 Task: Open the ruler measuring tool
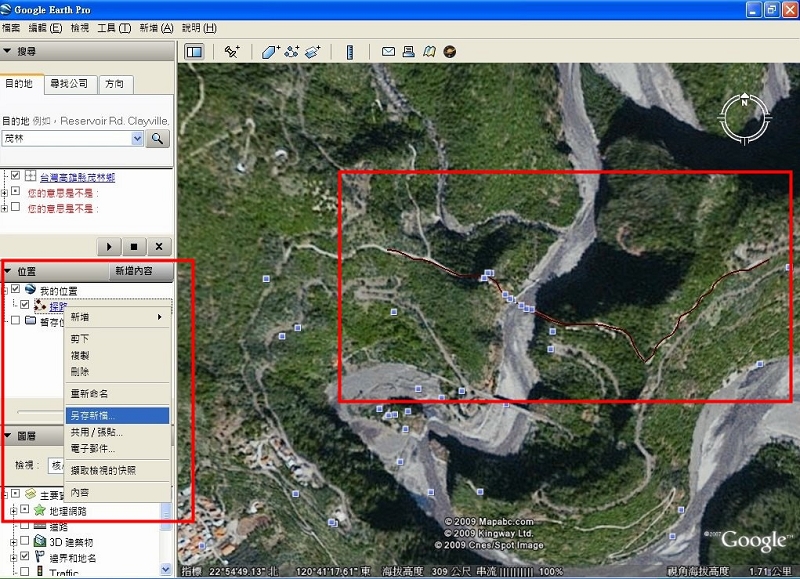tap(350, 51)
